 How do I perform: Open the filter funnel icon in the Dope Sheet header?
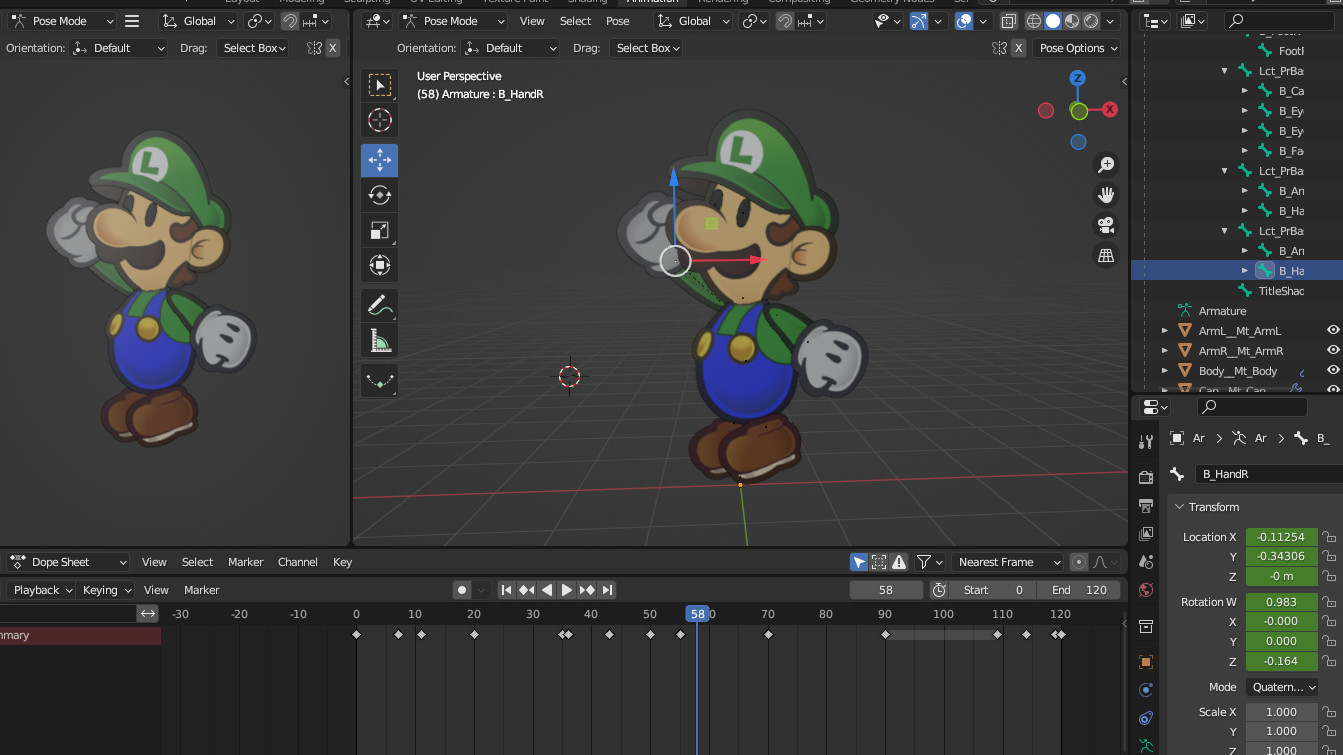[x=925, y=561]
